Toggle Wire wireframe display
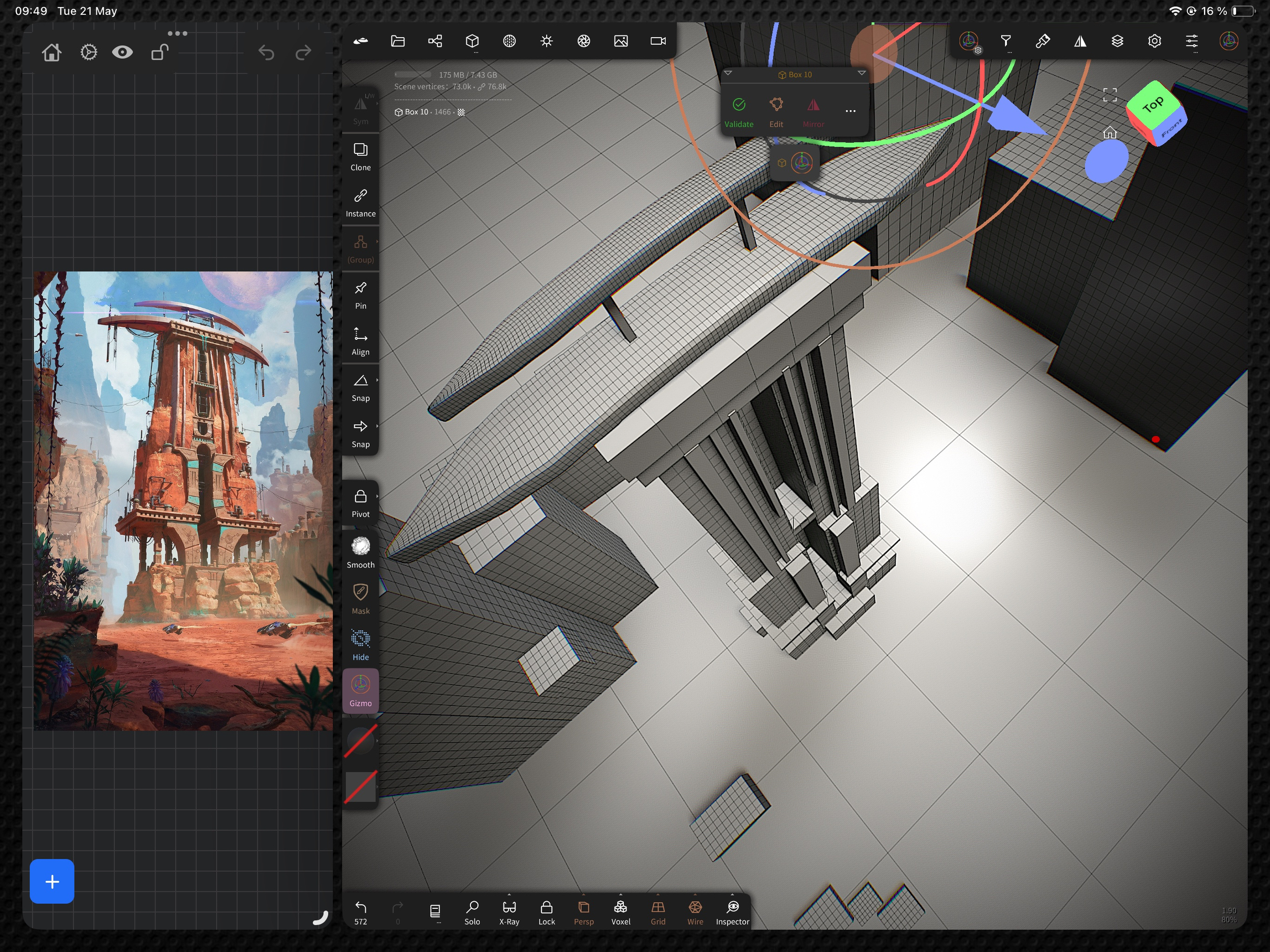This screenshot has height=952, width=1270. [695, 911]
